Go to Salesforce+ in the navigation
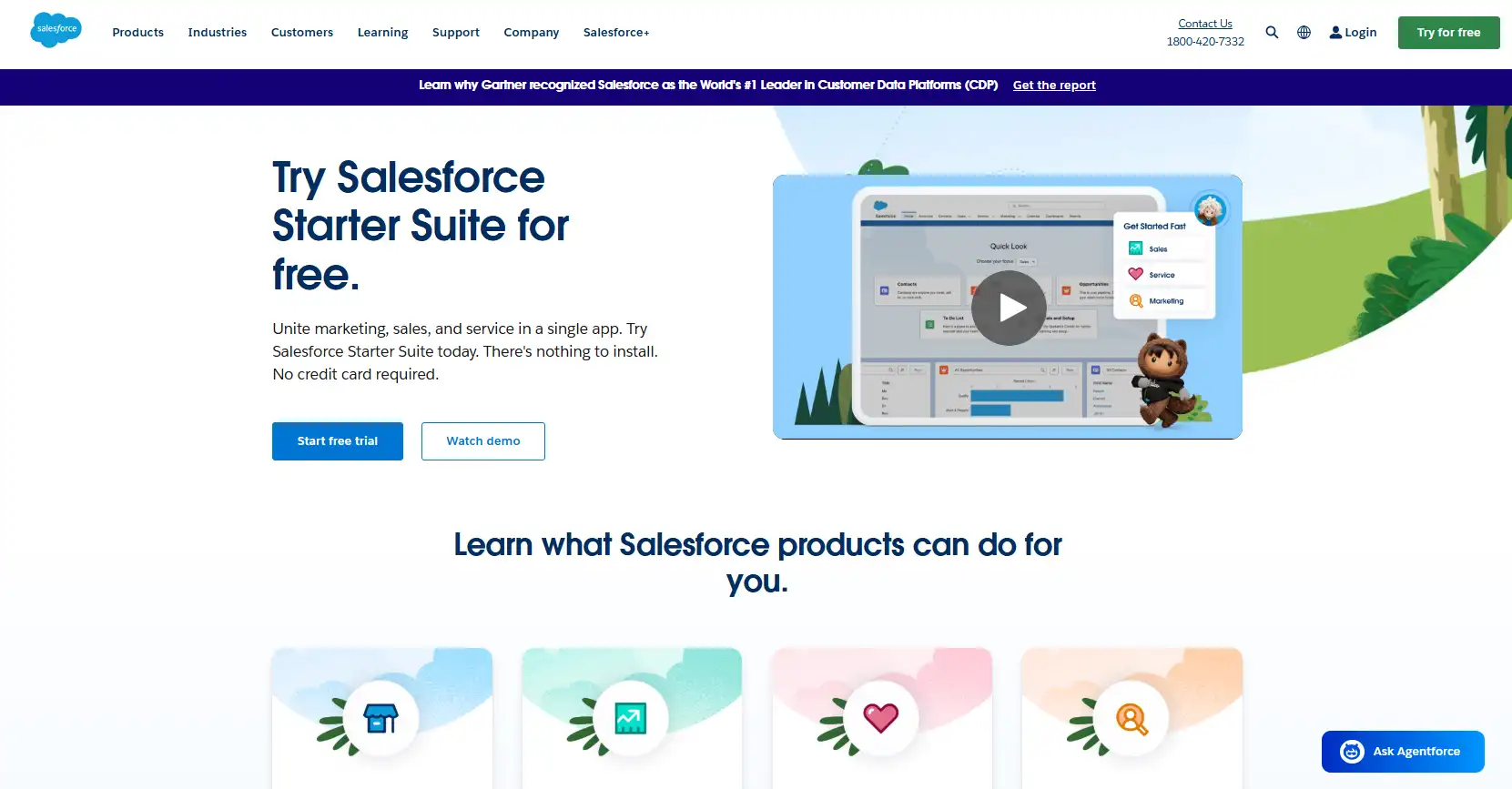Screen dimensions: 1512x789 click(x=616, y=33)
